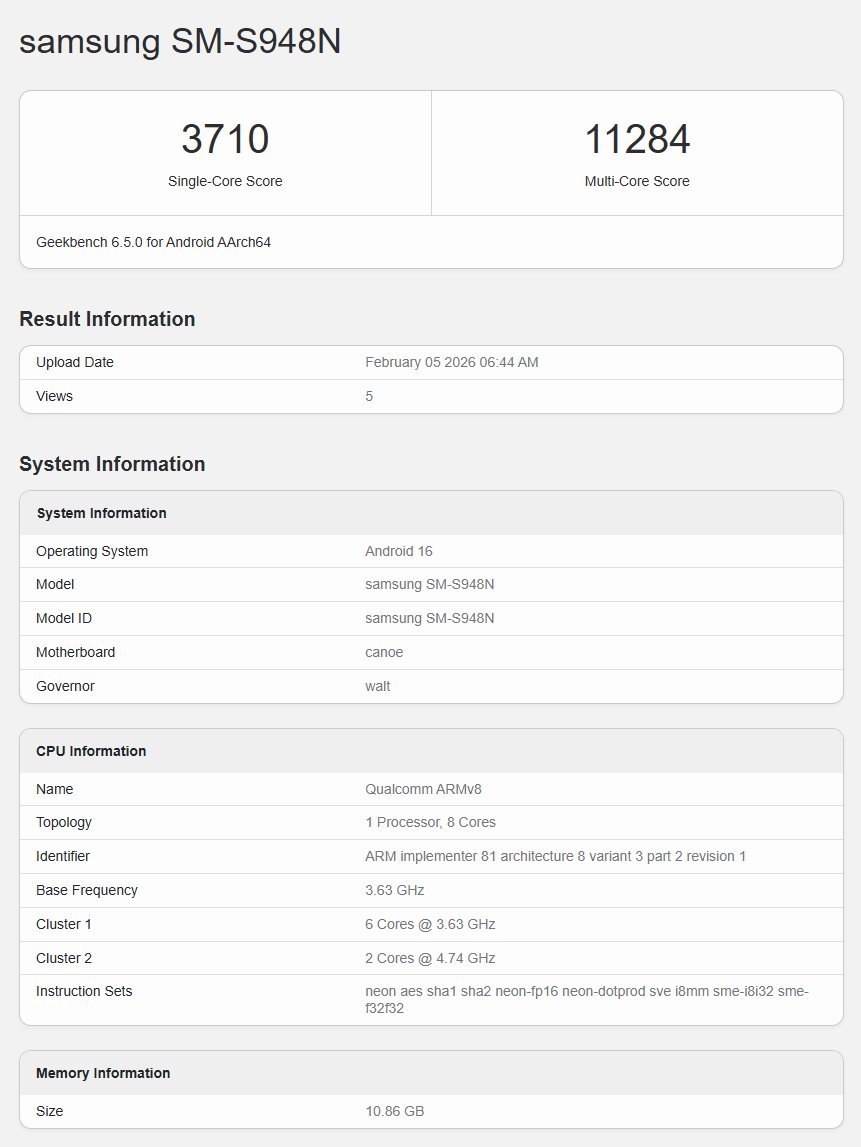Click the samsung SM-S948N page title
861x1147 pixels.
180,42
